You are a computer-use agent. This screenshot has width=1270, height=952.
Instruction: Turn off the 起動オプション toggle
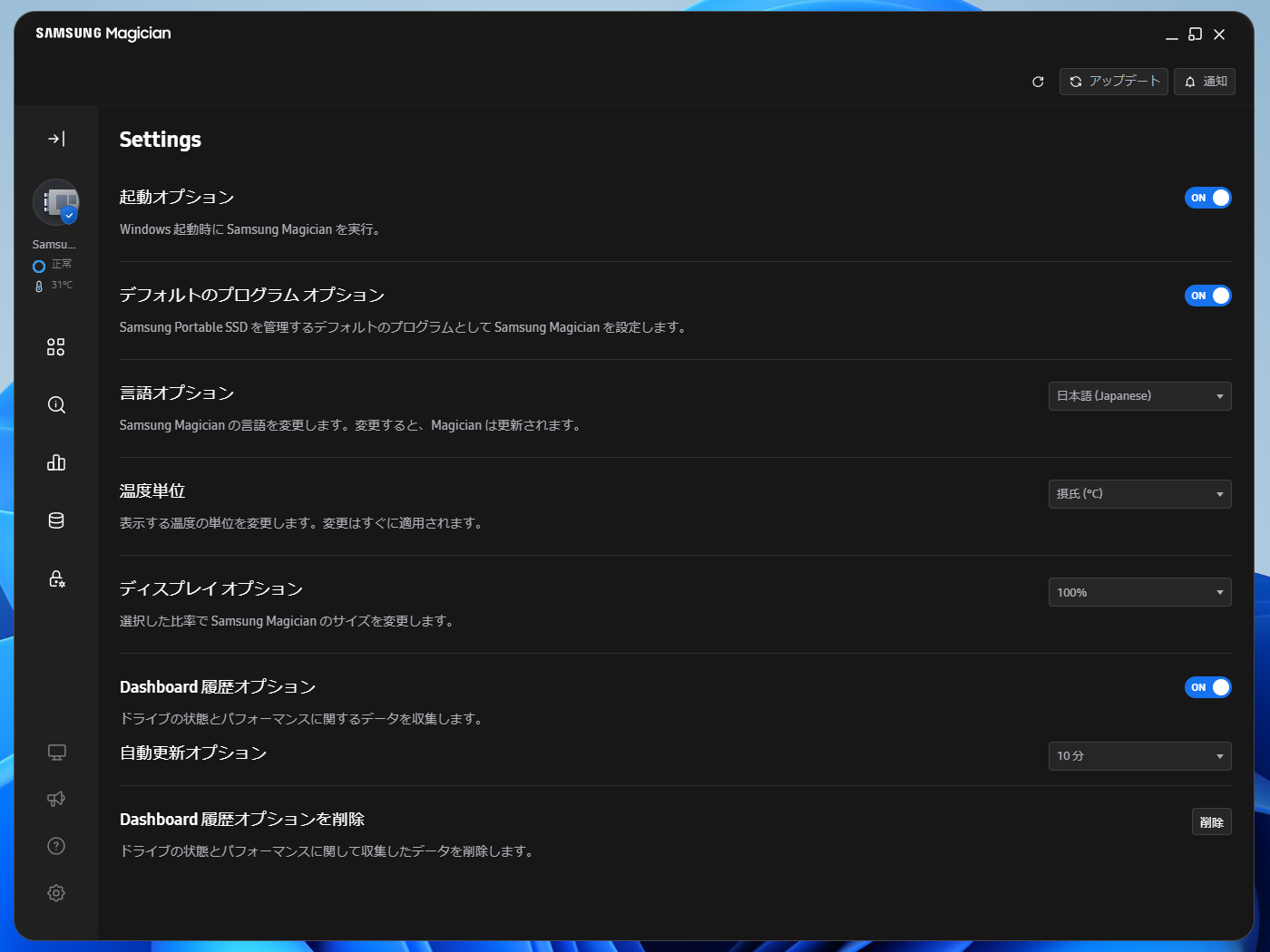coord(1208,198)
